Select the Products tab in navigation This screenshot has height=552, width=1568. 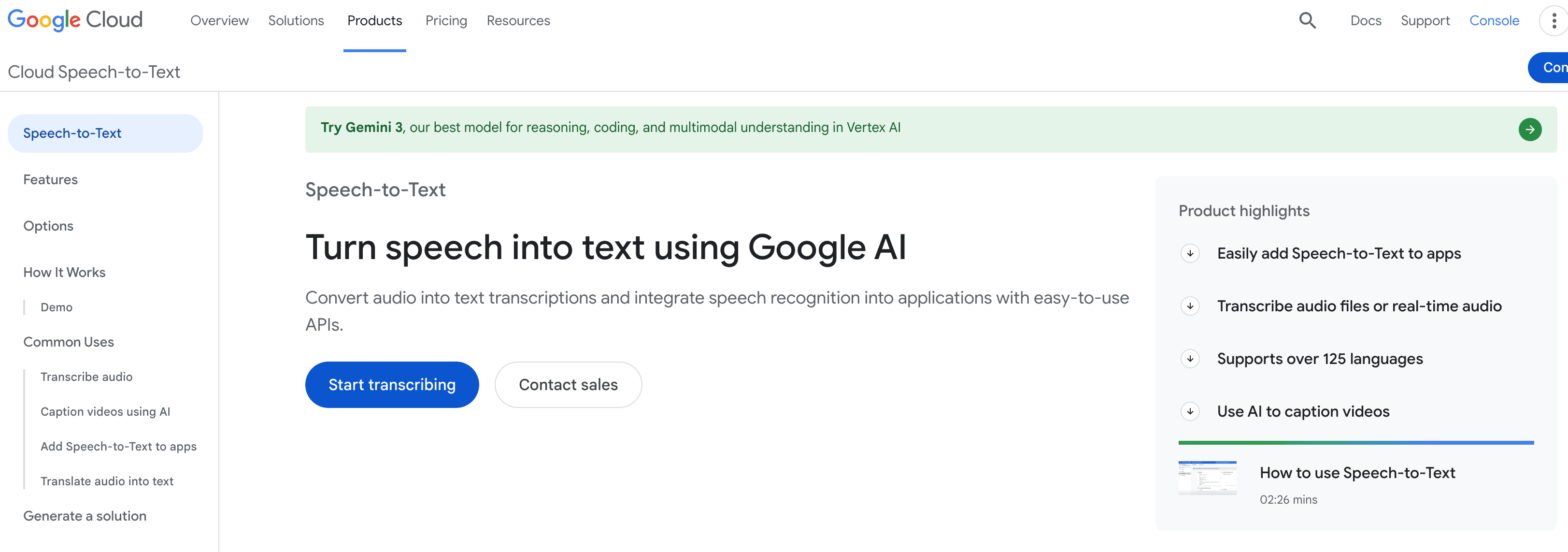click(x=374, y=21)
